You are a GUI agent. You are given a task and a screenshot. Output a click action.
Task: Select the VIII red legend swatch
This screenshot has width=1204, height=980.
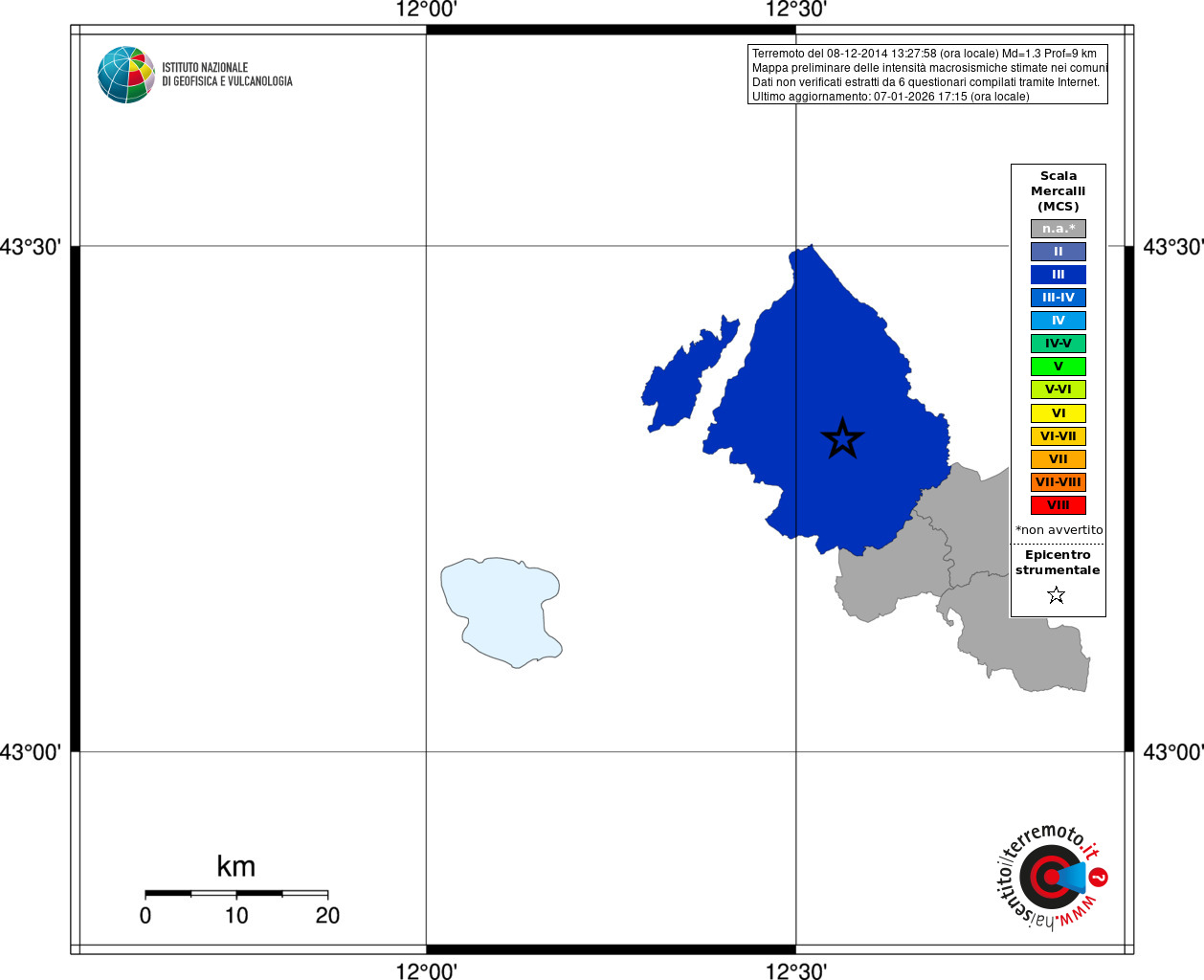1059,505
